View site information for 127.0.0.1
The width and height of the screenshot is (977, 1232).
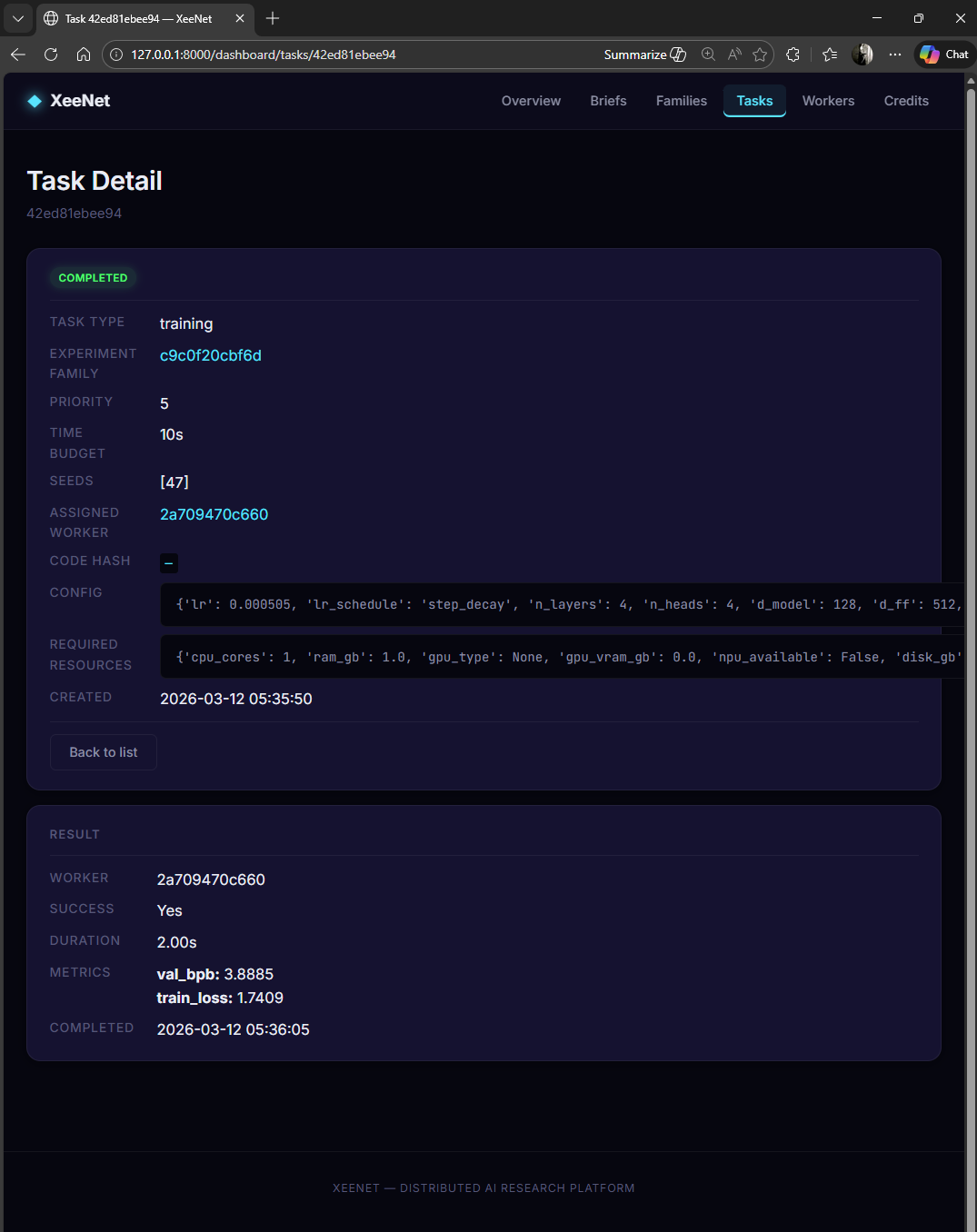pos(115,55)
